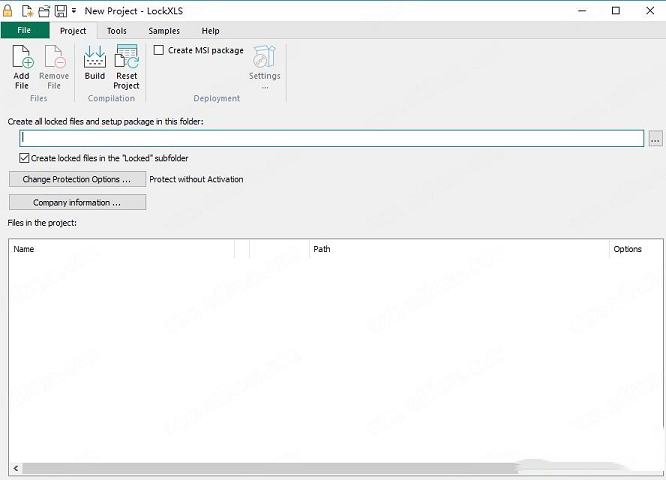Sort file list by Name column
The width and height of the screenshot is (666, 480).
pos(122,249)
